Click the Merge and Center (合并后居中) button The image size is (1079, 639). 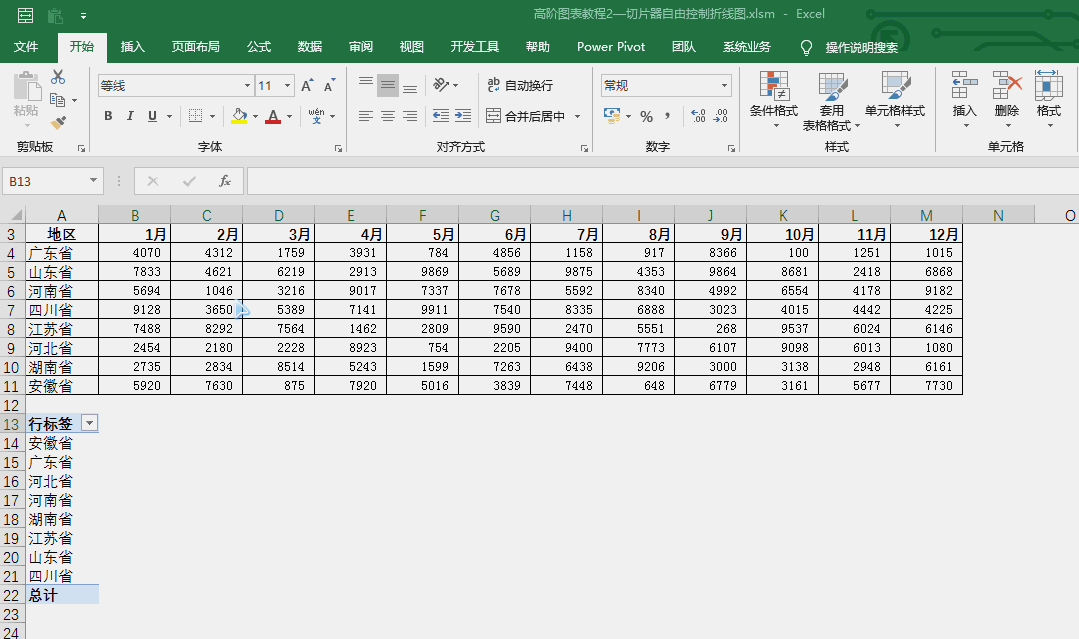(526, 116)
